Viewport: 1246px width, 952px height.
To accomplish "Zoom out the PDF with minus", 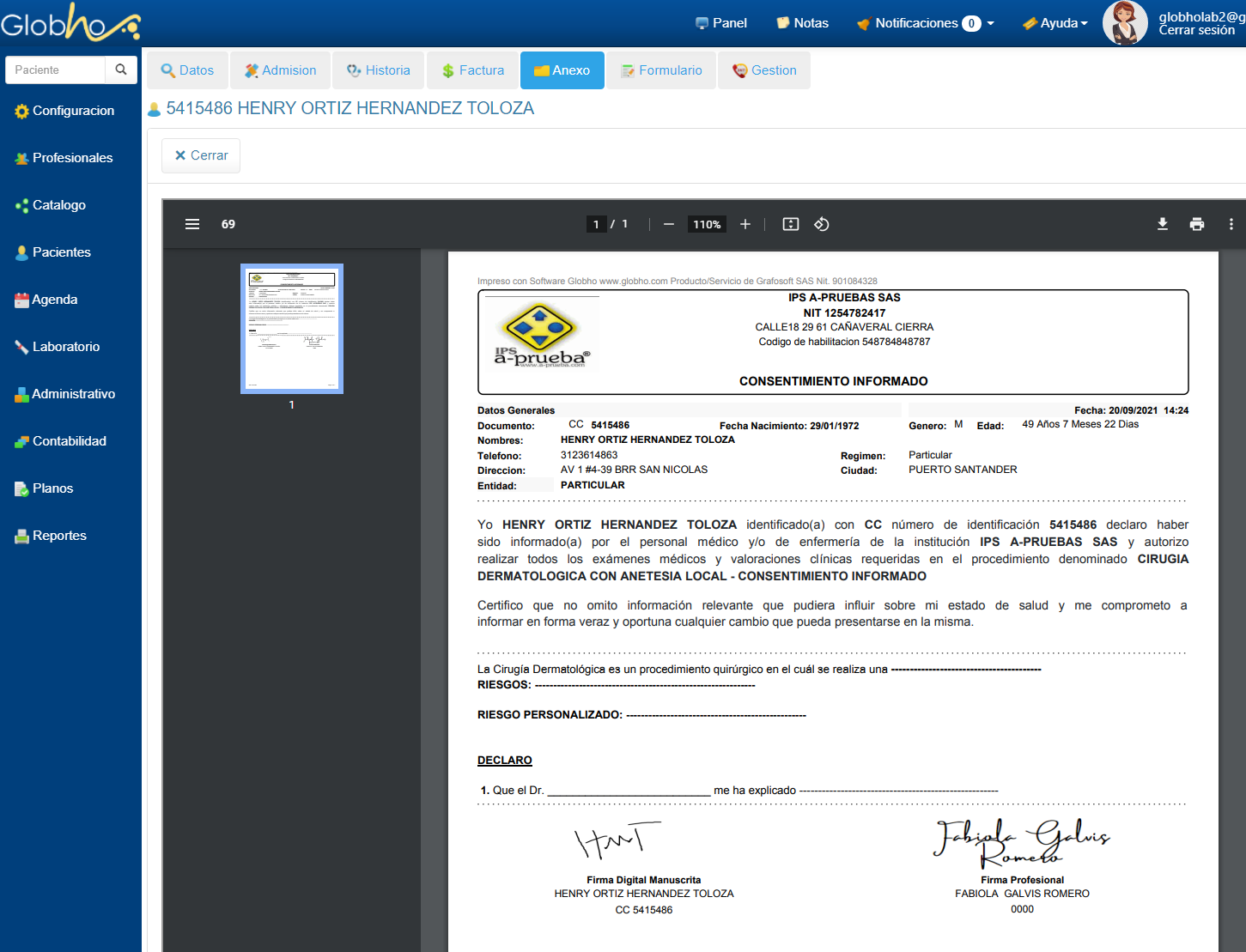I will pyautogui.click(x=669, y=224).
